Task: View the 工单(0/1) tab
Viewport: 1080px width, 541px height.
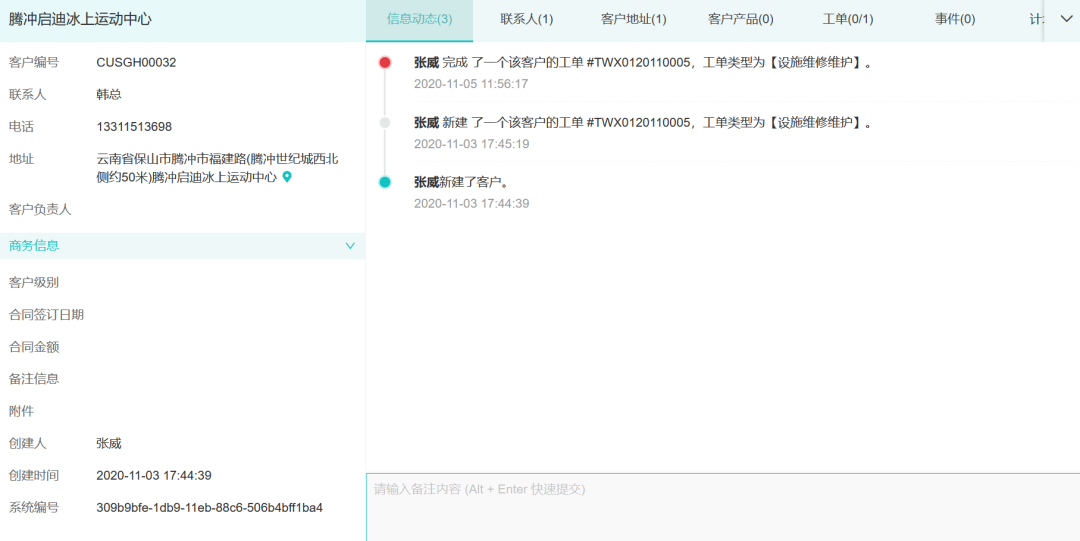Action: click(848, 19)
